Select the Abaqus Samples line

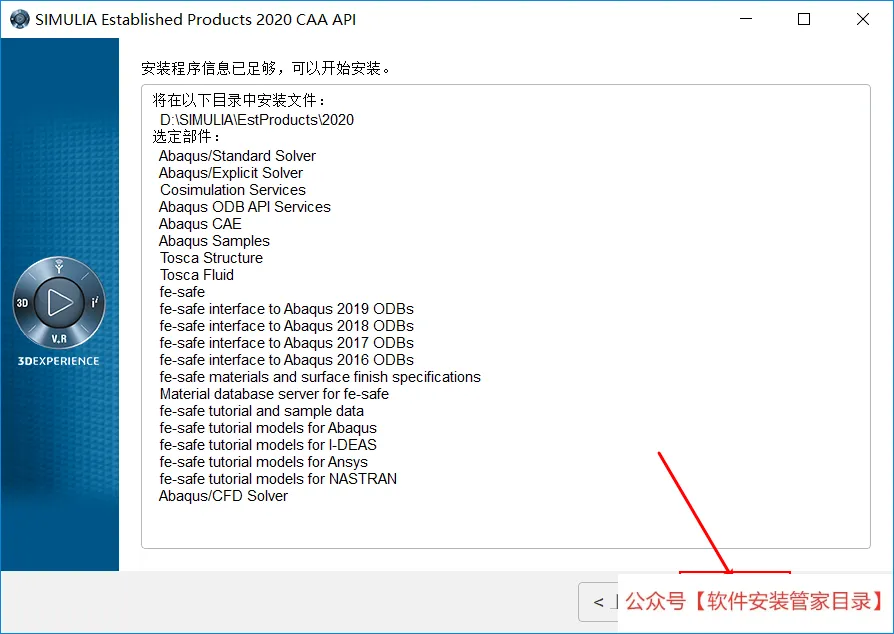(x=214, y=241)
